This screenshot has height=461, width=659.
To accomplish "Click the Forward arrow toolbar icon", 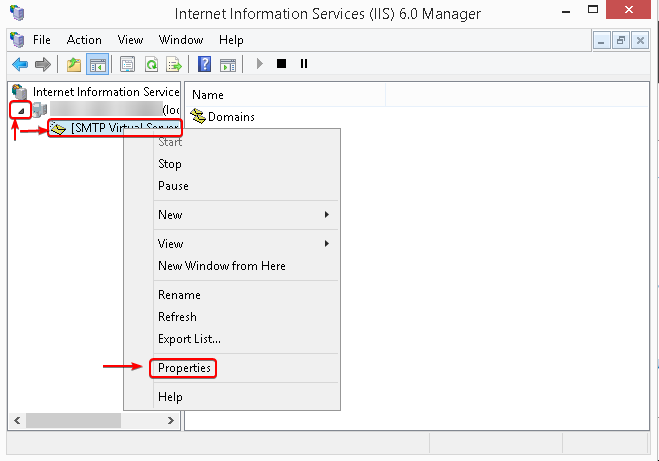I will 42,64.
